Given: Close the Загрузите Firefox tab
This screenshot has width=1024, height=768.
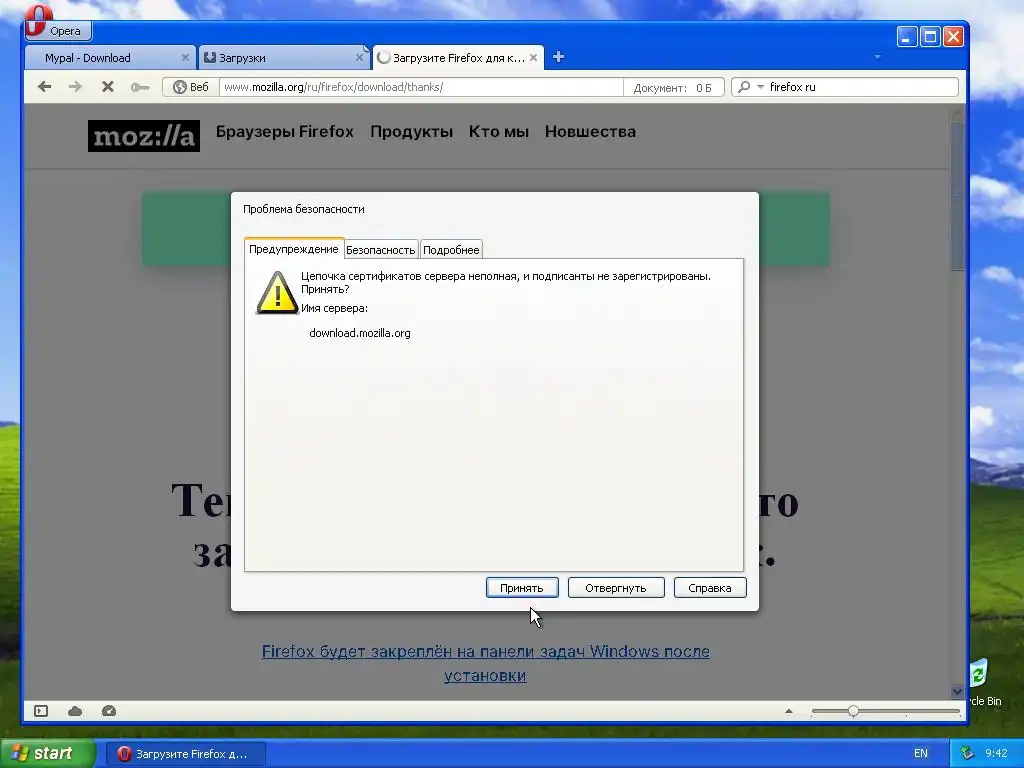Looking at the screenshot, I should click(534, 57).
